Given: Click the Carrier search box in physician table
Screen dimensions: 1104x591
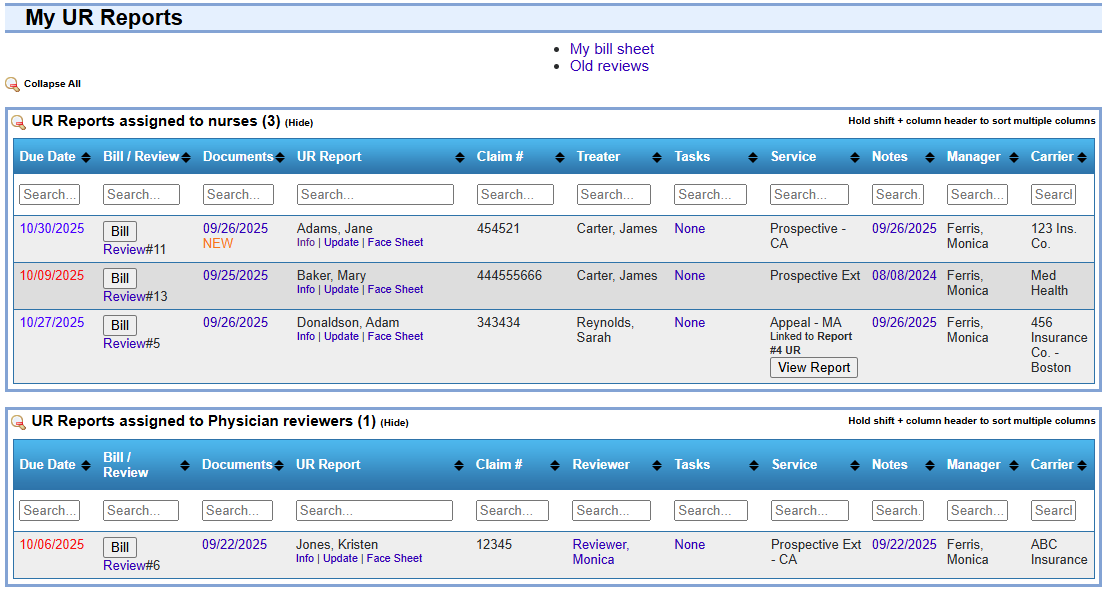Looking at the screenshot, I should pos(1053,511).
